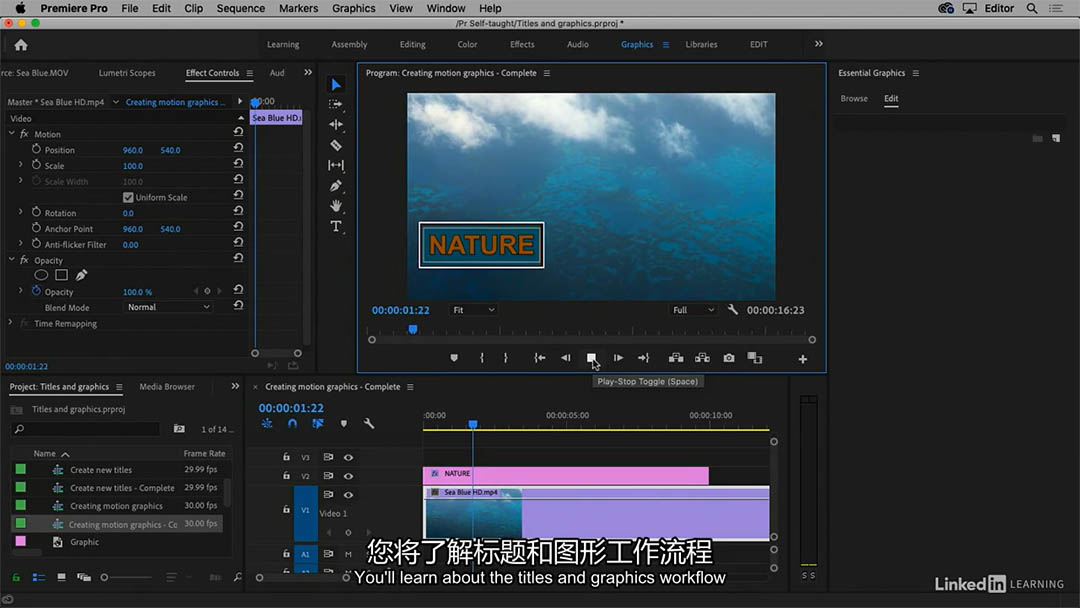Open the Sequence menu
The image size is (1080, 608).
pos(240,8)
